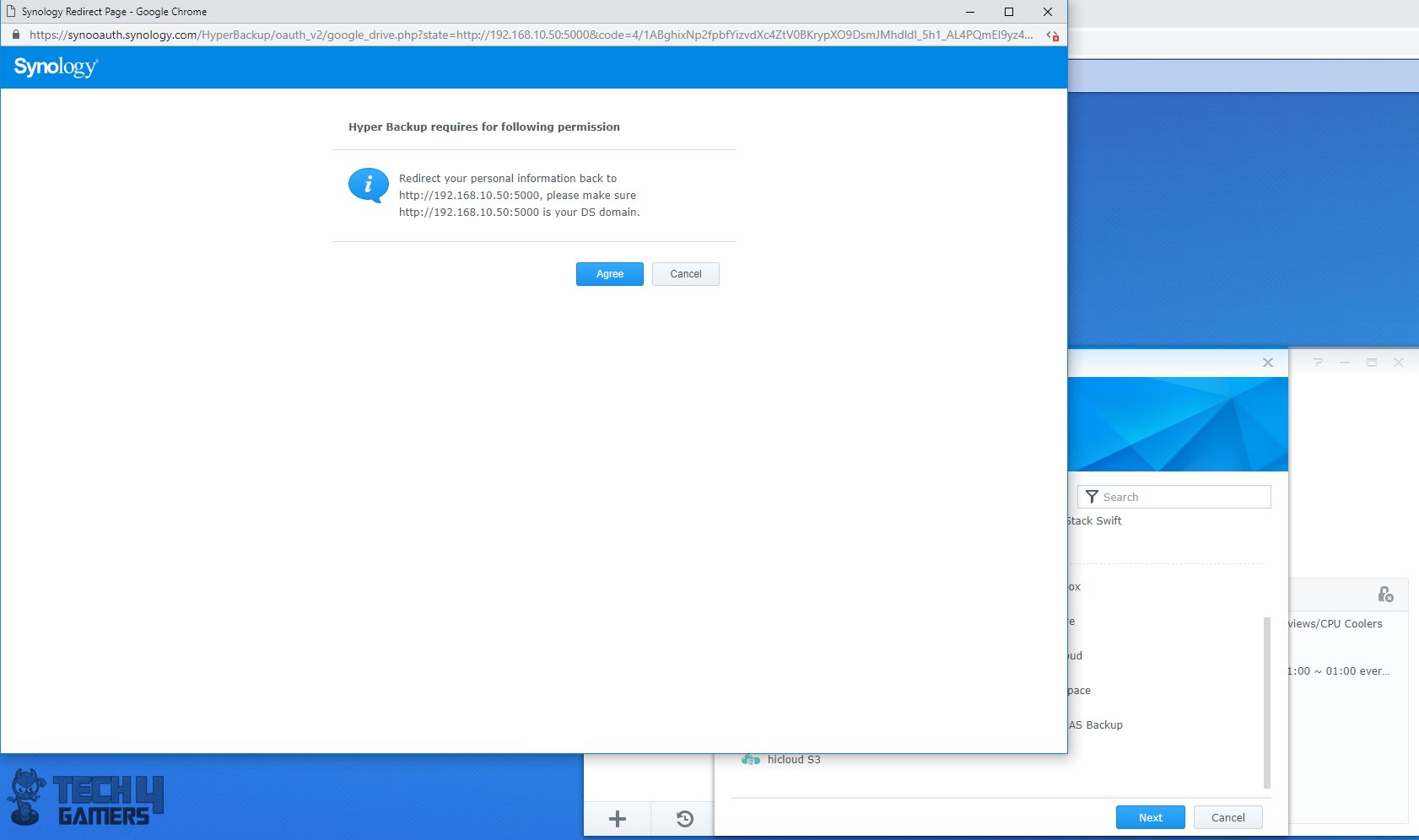Click the padlock security icon in the address bar
This screenshot has width=1419, height=840.
15,35
